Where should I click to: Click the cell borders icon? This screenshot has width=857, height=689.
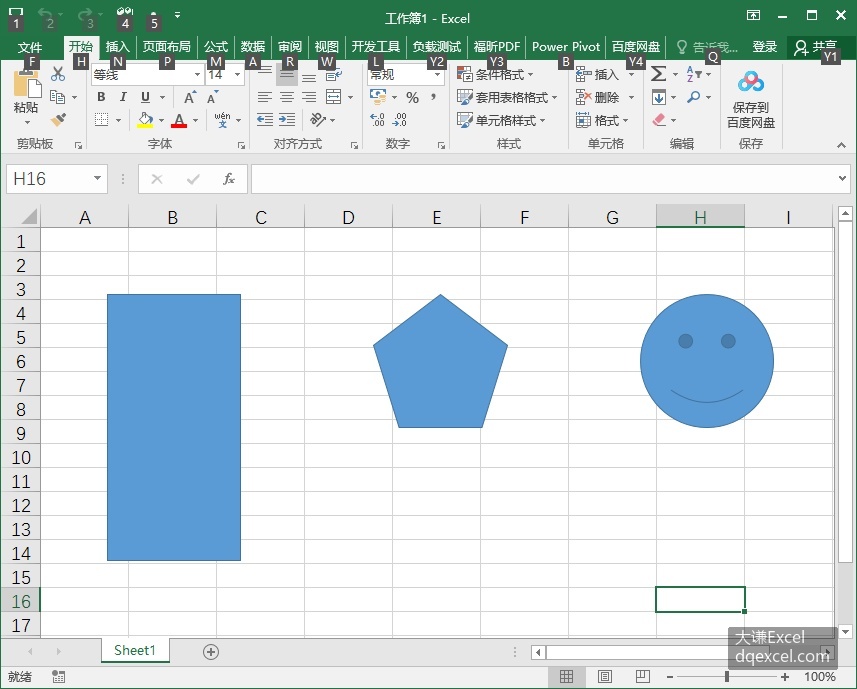(x=102, y=120)
